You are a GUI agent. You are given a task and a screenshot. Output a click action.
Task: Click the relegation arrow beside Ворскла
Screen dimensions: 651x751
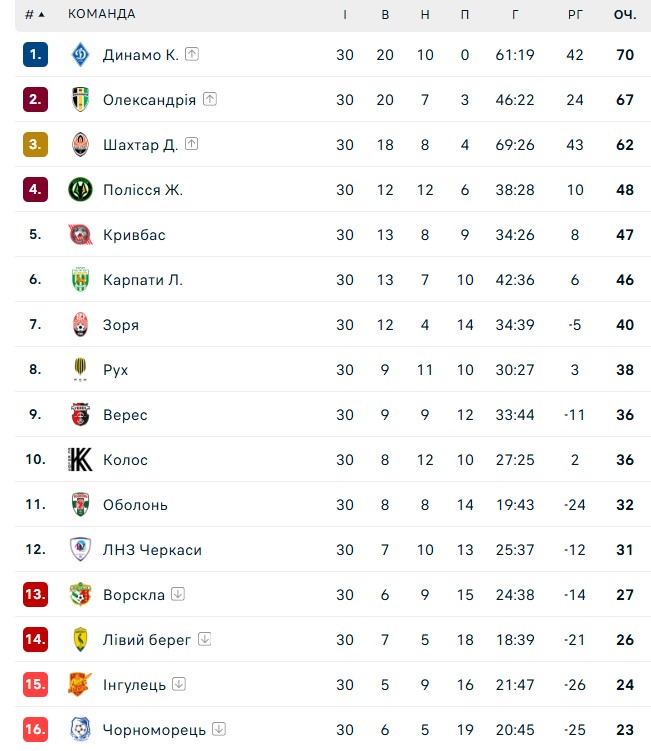(178, 595)
